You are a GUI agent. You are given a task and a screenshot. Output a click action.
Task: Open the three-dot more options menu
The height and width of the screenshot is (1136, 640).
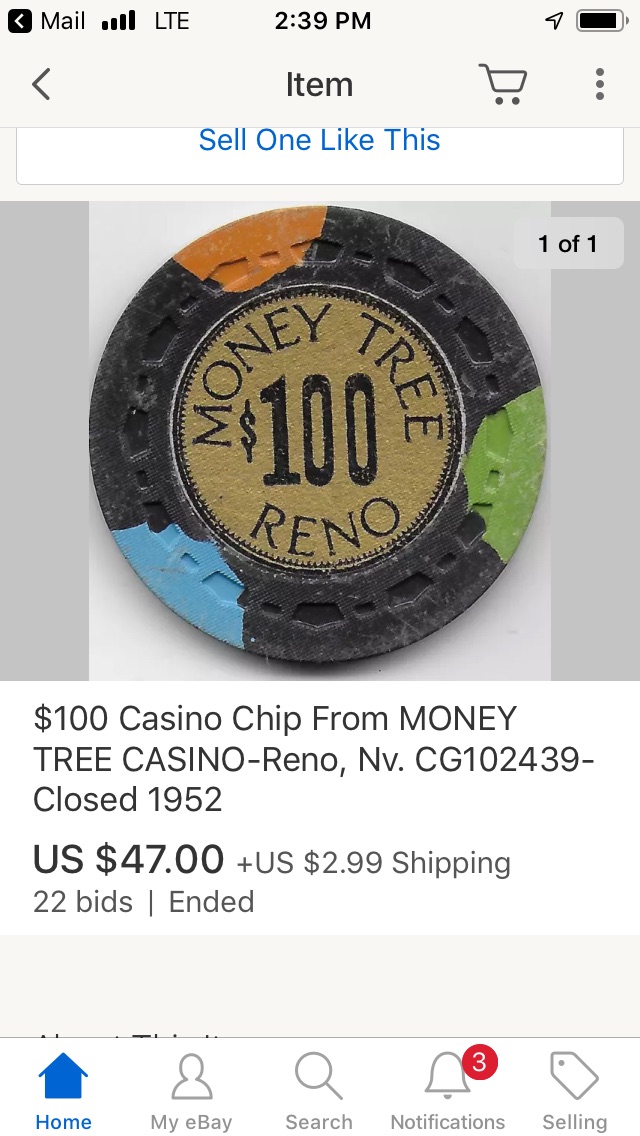(599, 84)
